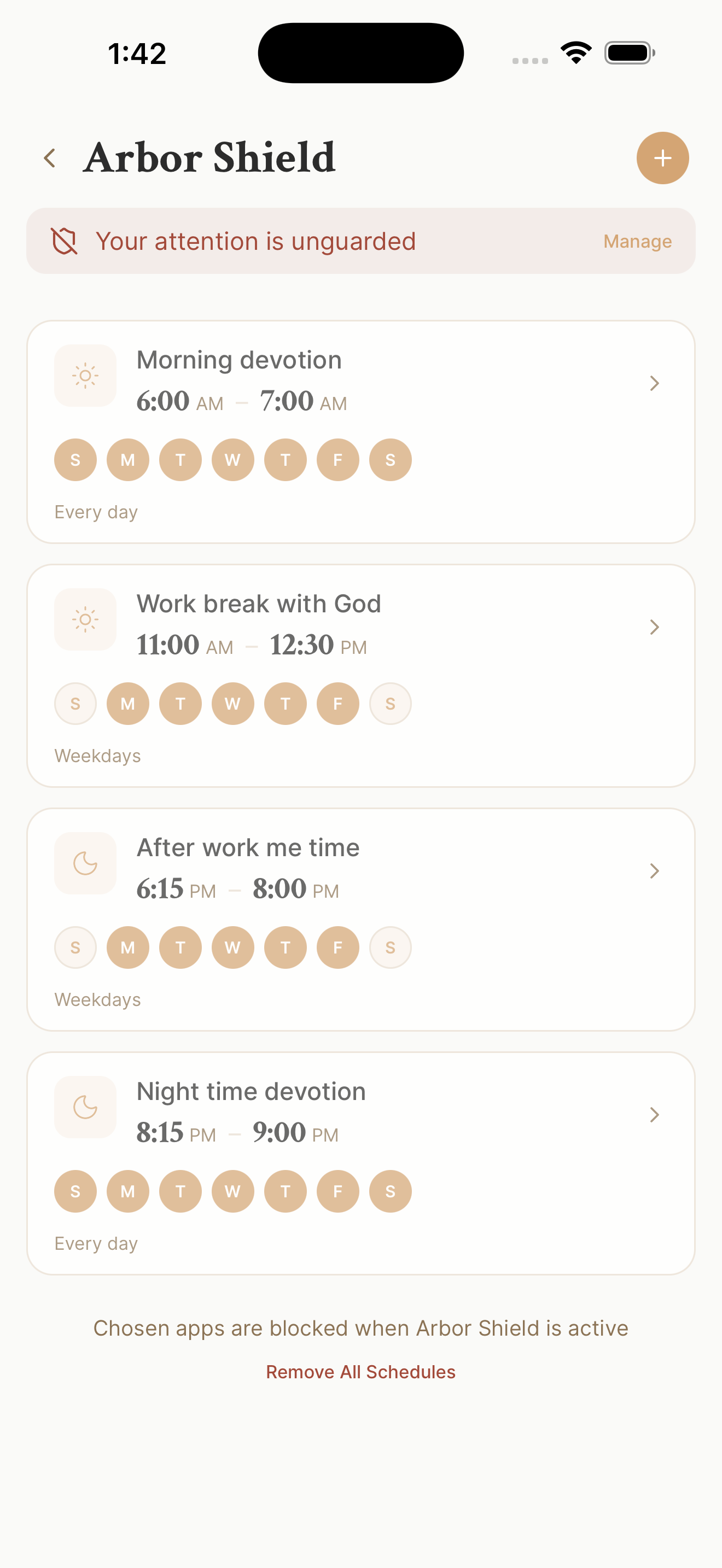Open Night time devotion details chevron
Screen dimensions: 722x1568
(654, 1115)
